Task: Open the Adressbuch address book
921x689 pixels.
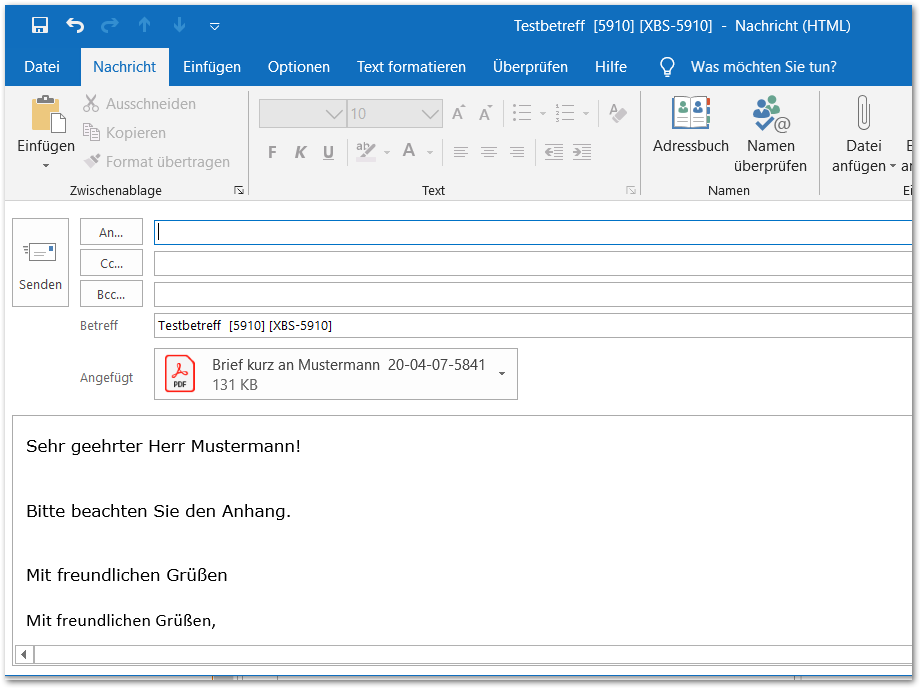Action: click(x=690, y=128)
